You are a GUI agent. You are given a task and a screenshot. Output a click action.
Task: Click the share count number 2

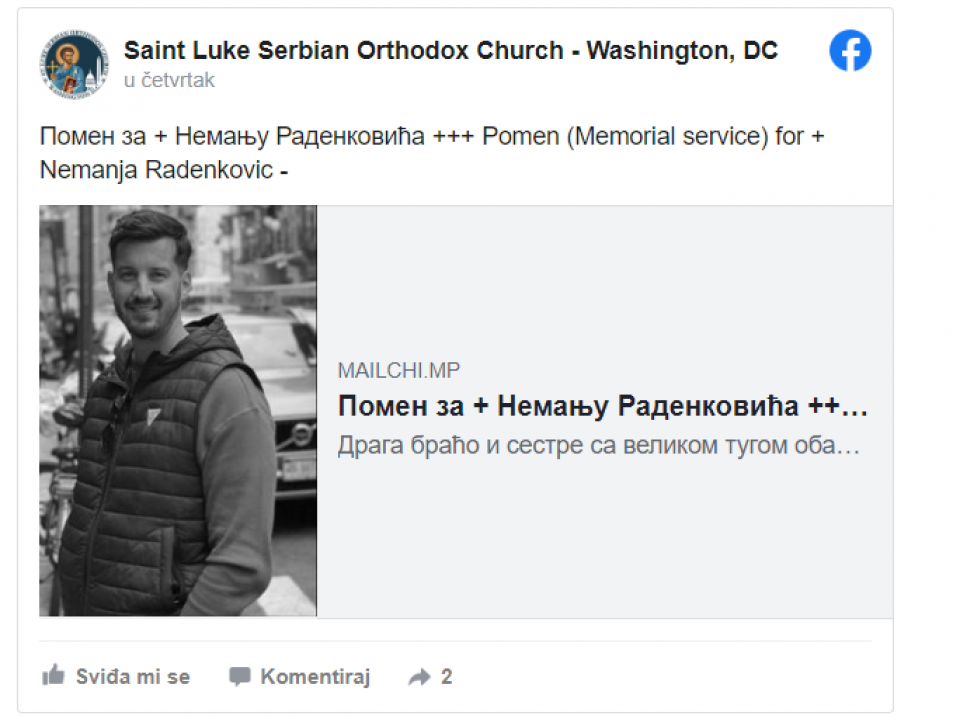(446, 676)
